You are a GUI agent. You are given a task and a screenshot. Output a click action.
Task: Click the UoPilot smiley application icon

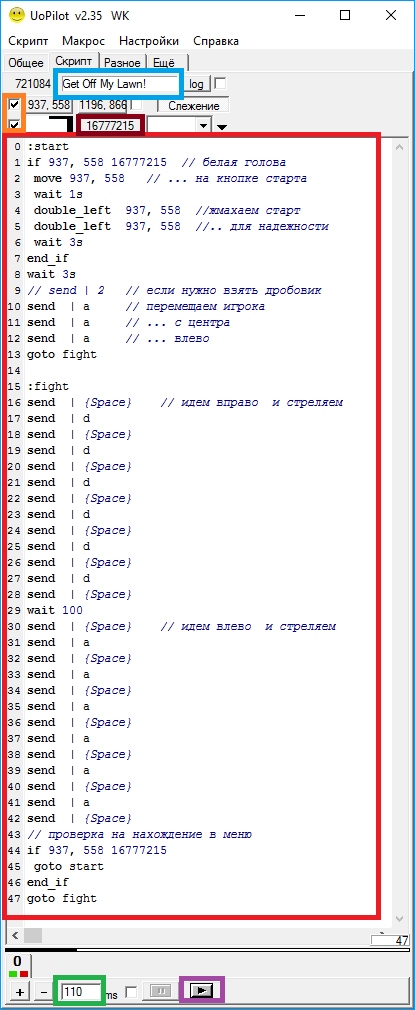click(17, 15)
